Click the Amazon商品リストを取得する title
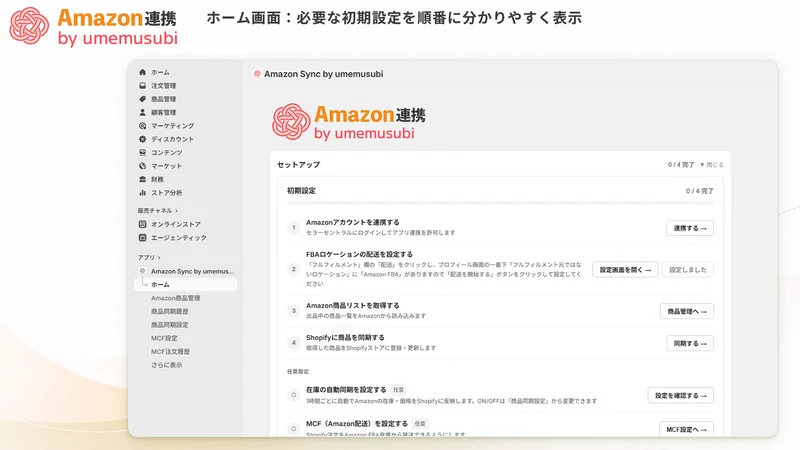The width and height of the screenshot is (800, 450). (x=353, y=306)
